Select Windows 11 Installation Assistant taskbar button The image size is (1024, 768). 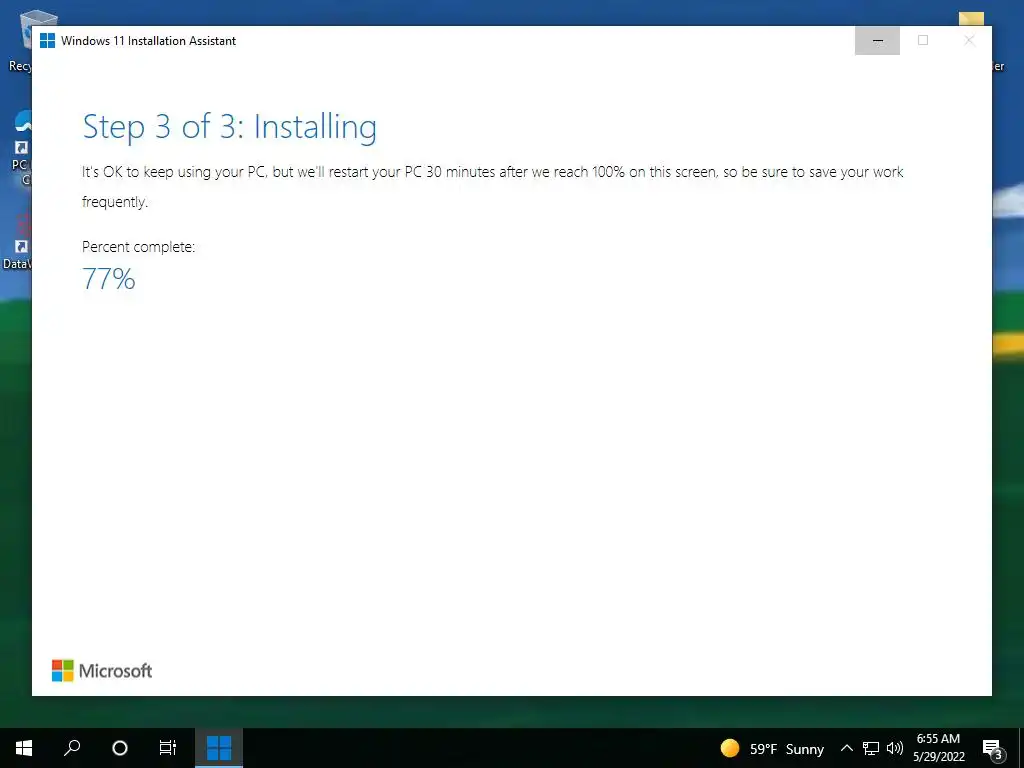tap(219, 748)
